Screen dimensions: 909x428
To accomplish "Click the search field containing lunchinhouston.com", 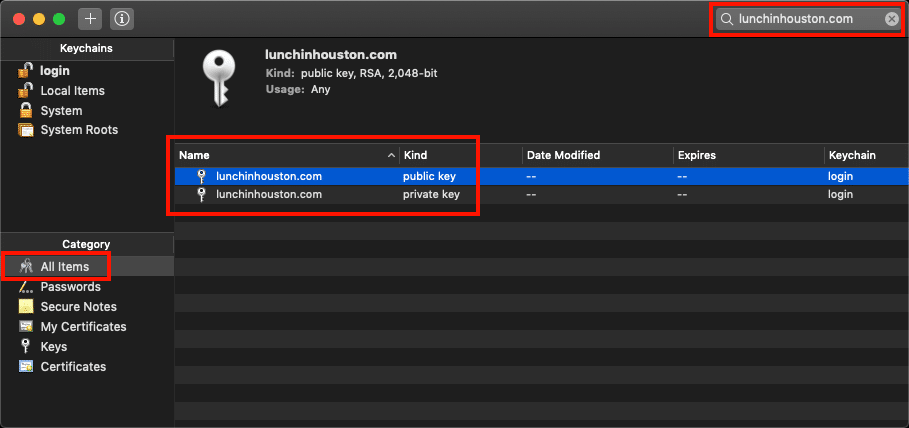I will coord(800,19).
